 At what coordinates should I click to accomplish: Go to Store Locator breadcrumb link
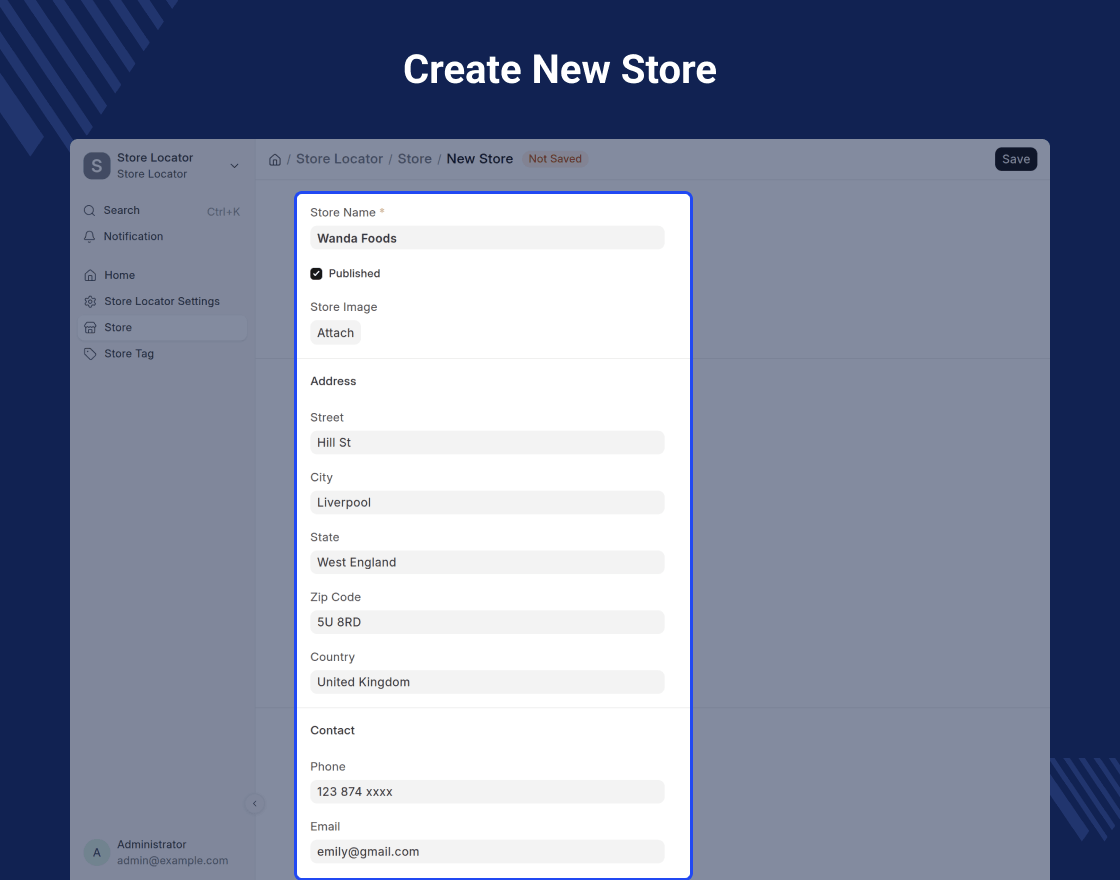pos(339,159)
